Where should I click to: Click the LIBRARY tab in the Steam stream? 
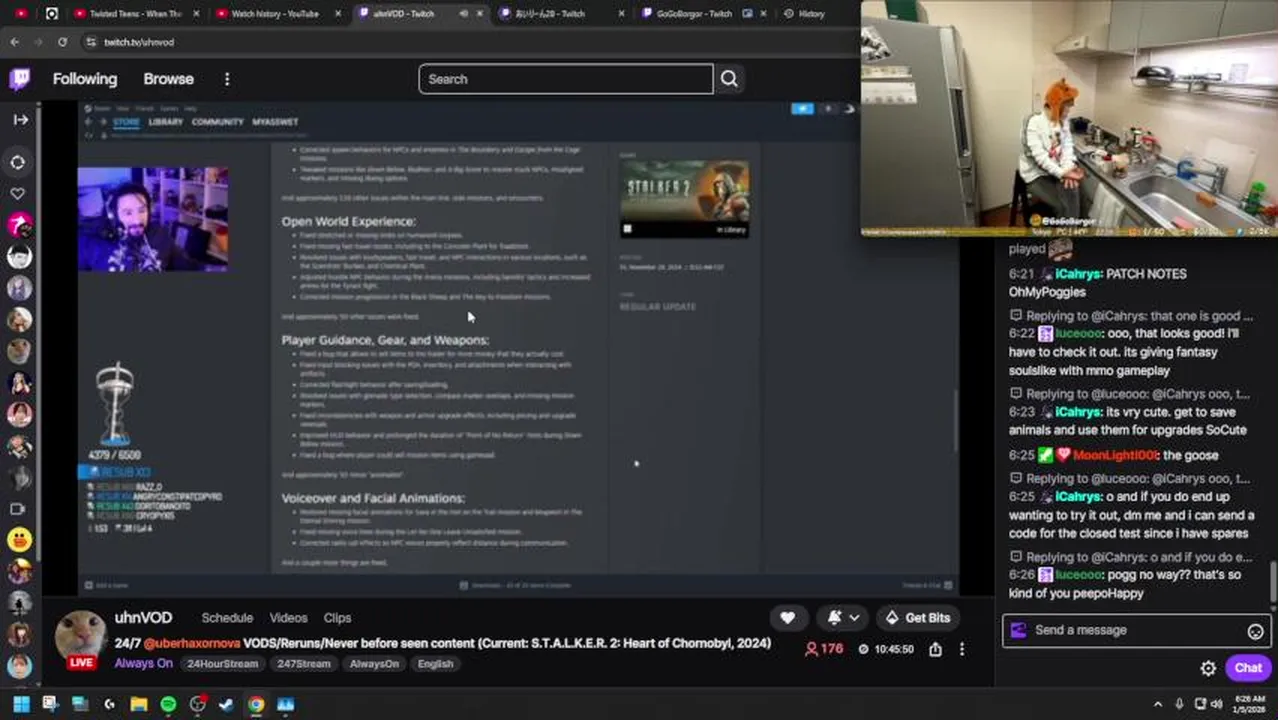click(166, 122)
